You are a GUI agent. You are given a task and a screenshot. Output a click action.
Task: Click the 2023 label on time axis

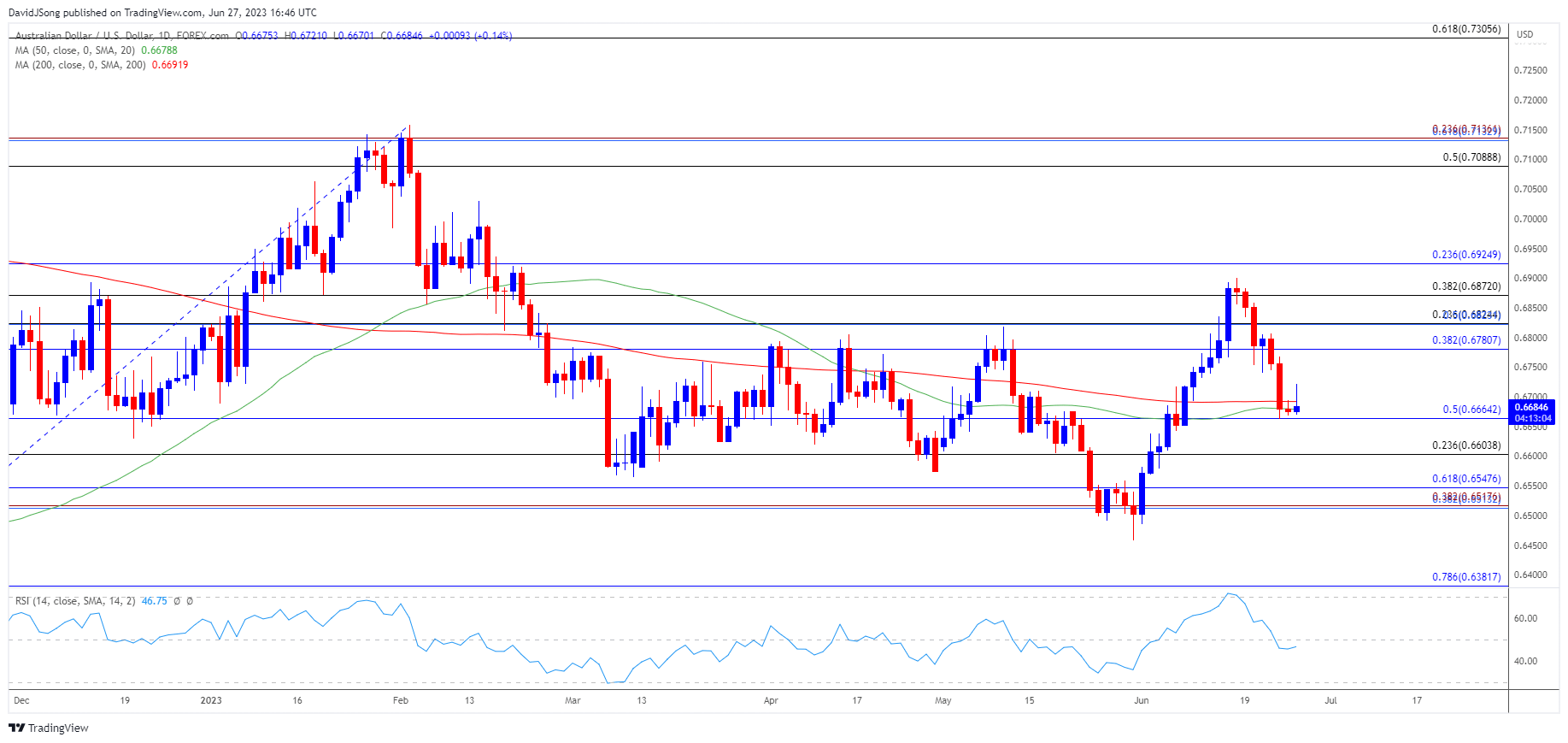coord(211,700)
